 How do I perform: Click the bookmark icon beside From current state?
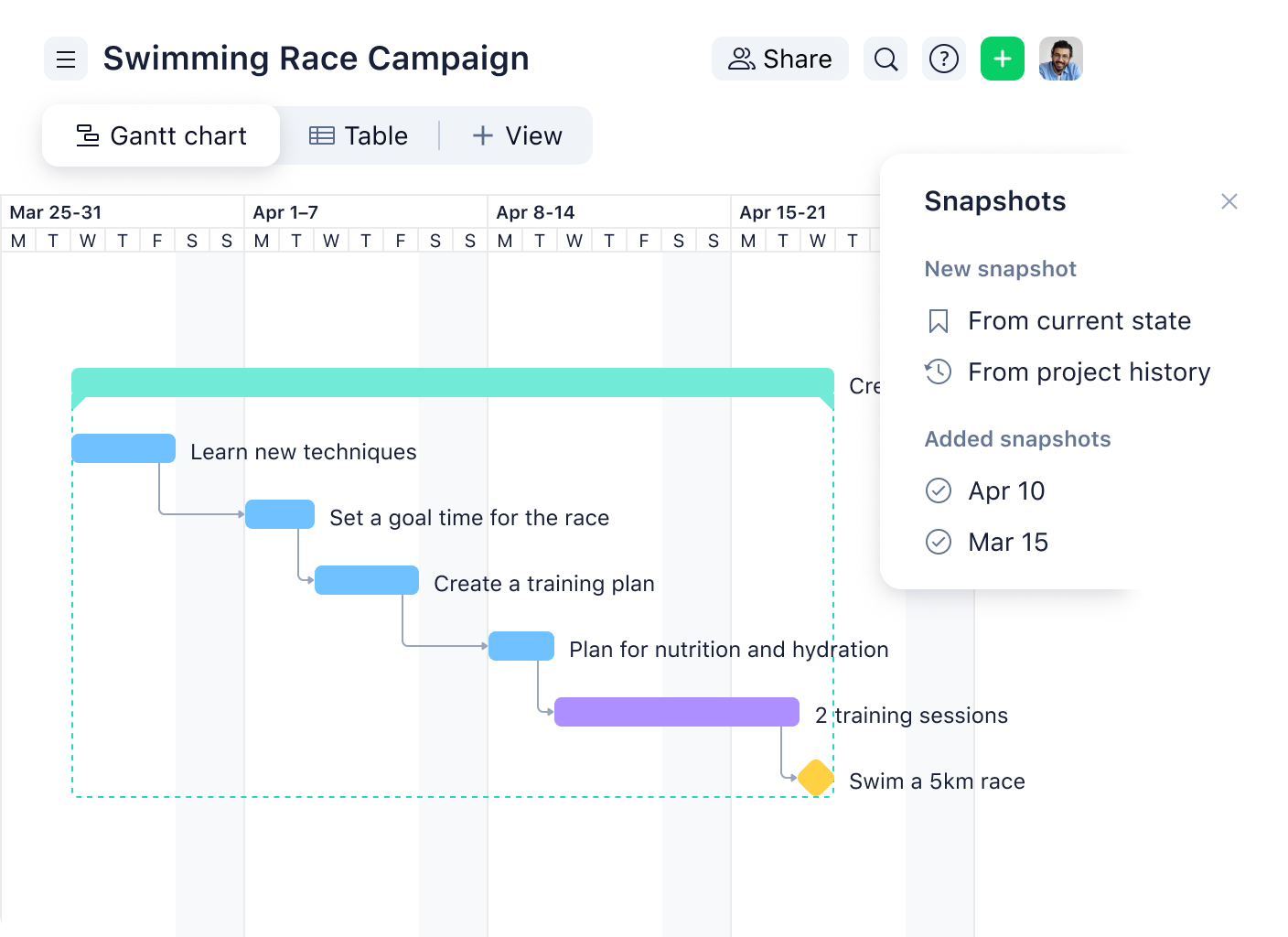[937, 320]
